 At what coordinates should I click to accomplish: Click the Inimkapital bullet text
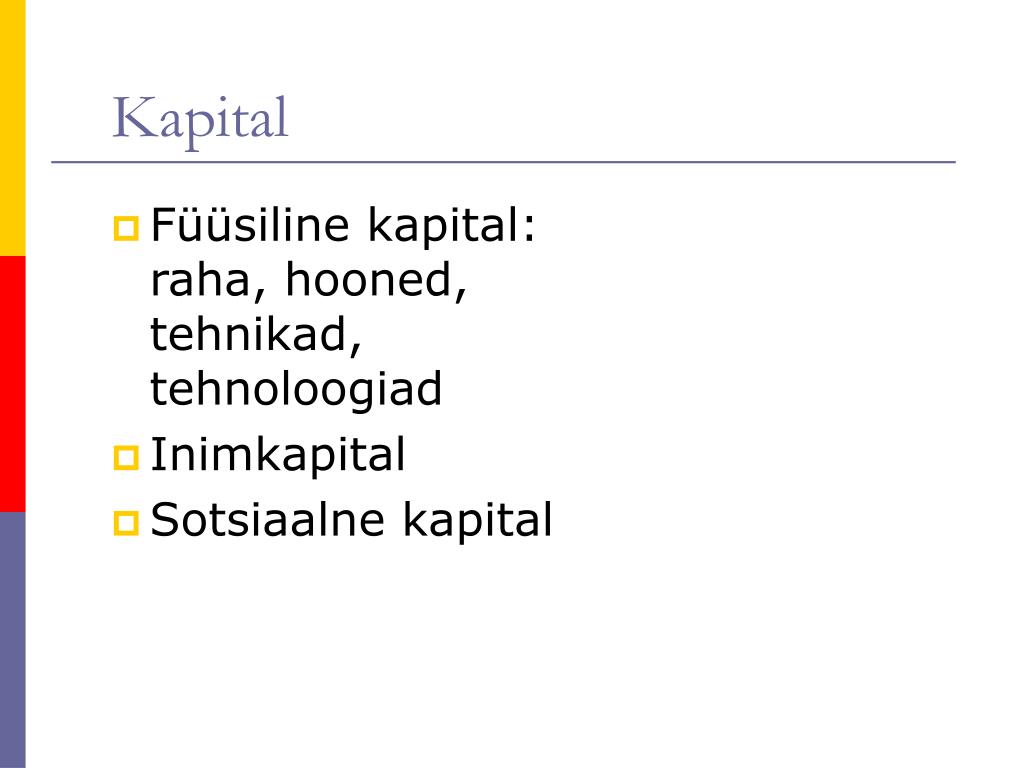click(x=278, y=456)
